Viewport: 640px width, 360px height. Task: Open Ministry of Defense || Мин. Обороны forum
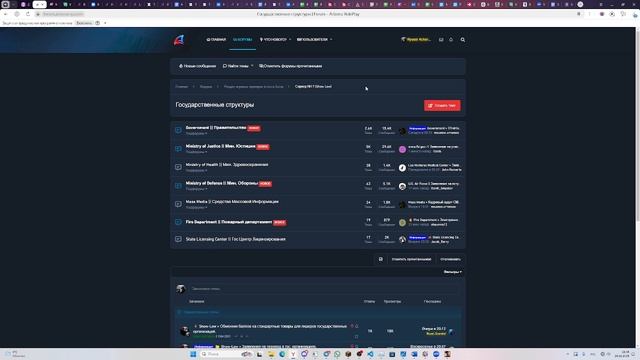point(222,183)
